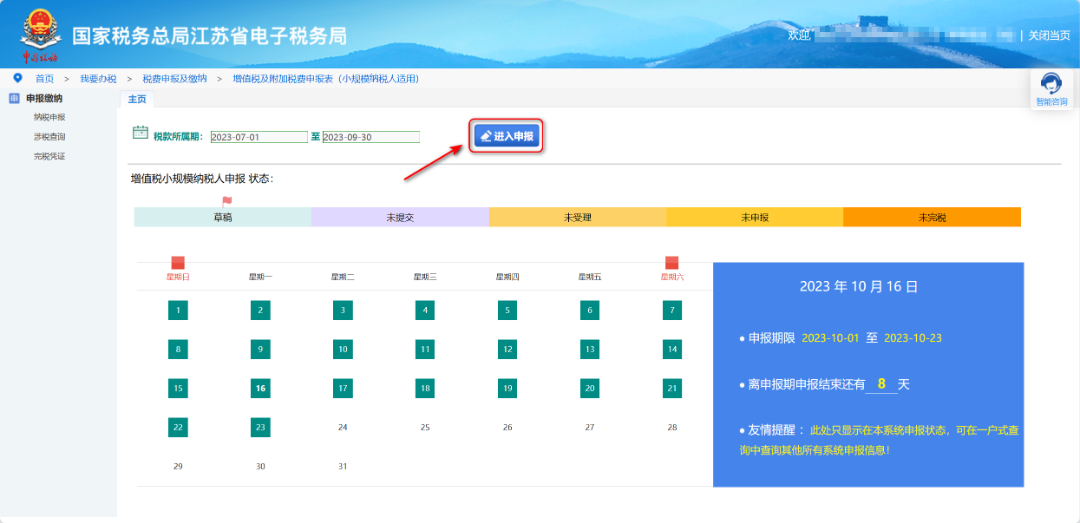
Task: Select calendar day 5
Action: pyautogui.click(x=508, y=310)
